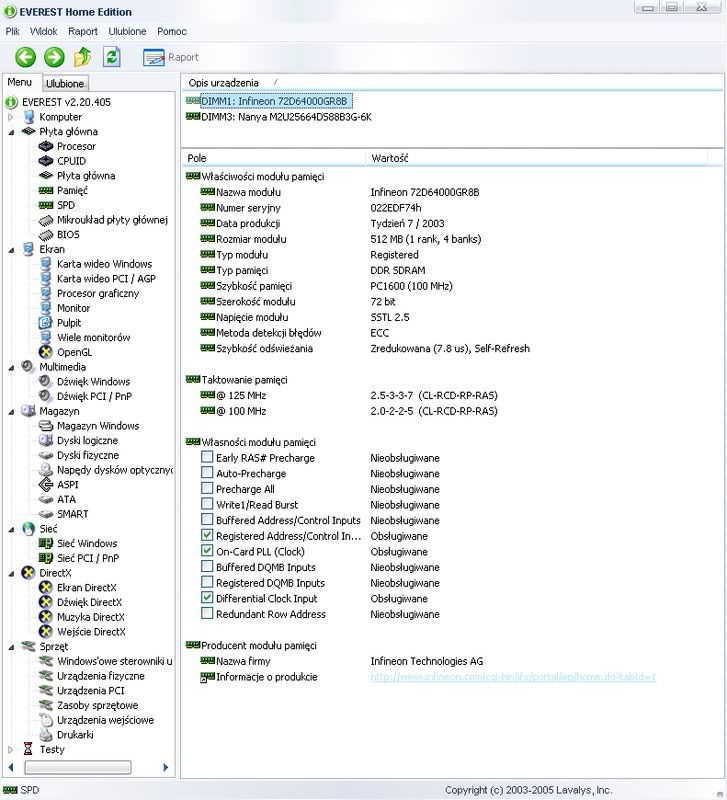
Task: Open the Widok menu
Action: [x=43, y=31]
